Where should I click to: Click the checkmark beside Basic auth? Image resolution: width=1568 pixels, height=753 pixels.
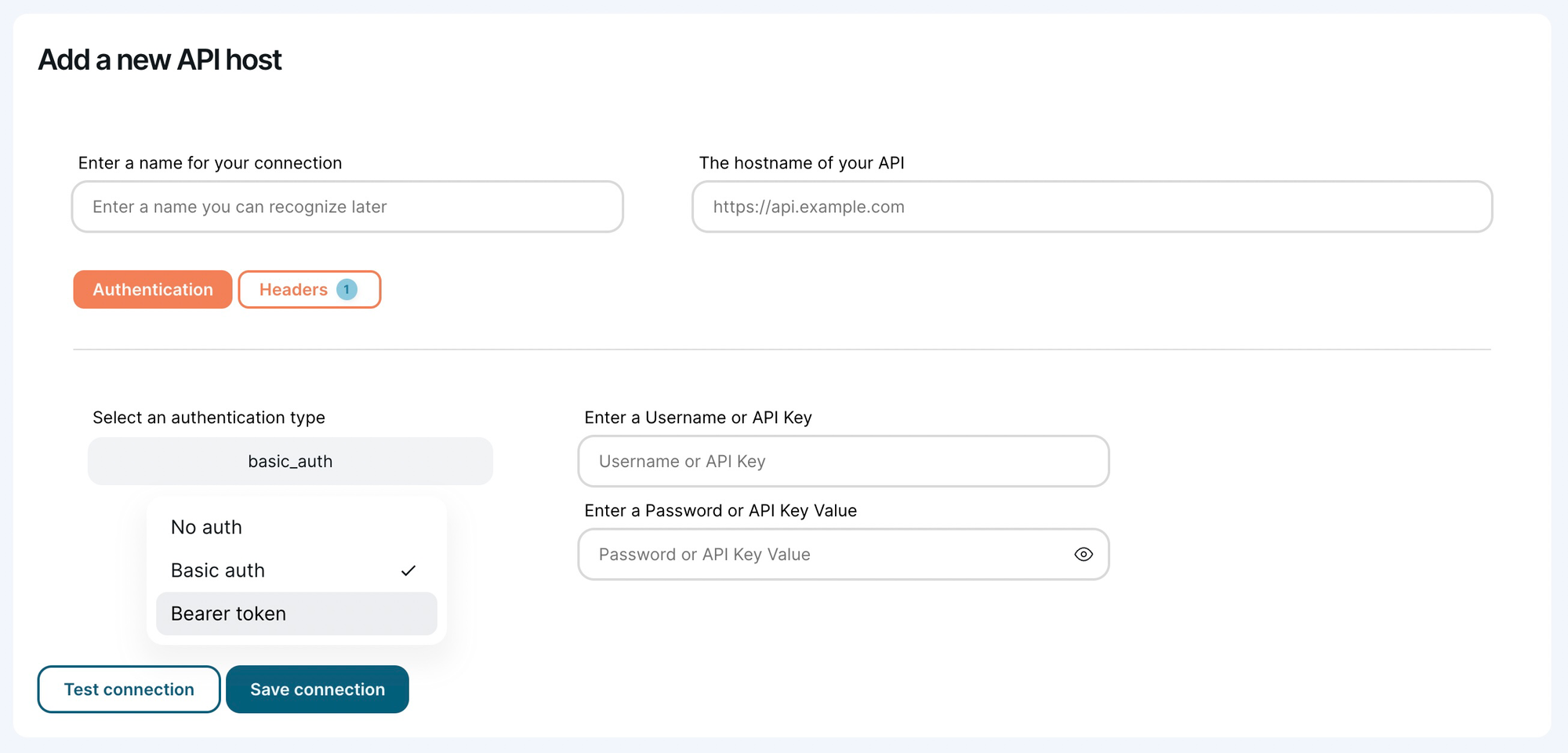409,570
